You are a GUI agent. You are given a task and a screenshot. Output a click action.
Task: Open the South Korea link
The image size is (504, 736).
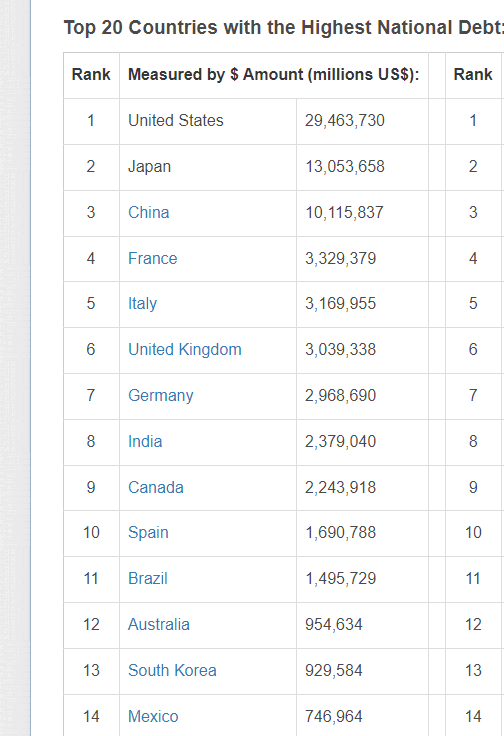(172, 671)
